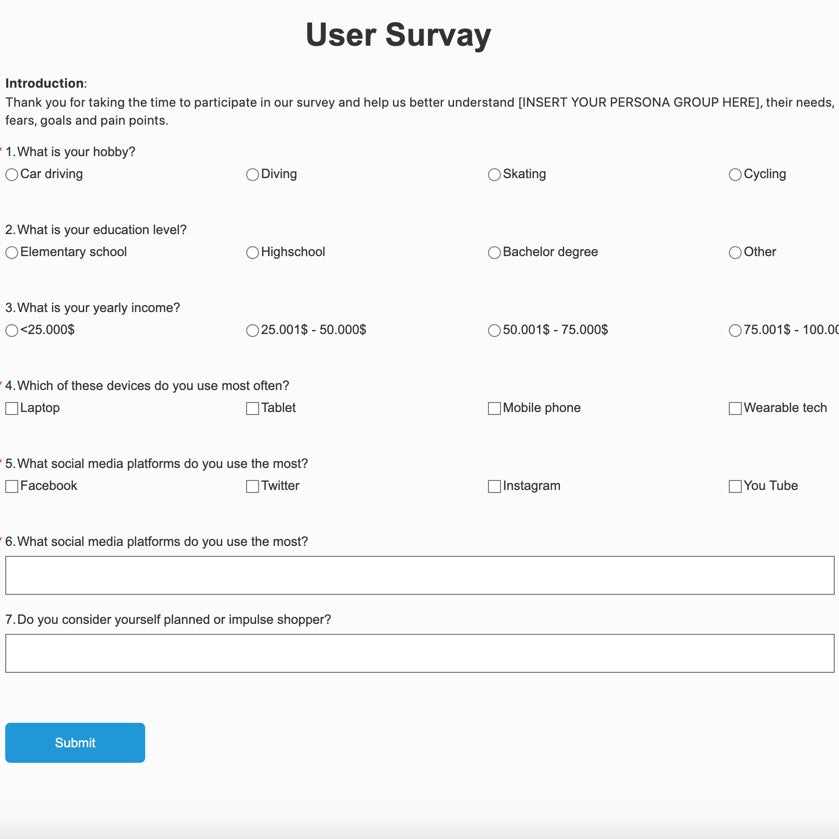Select the Car driving hobby option

[x=12, y=174]
